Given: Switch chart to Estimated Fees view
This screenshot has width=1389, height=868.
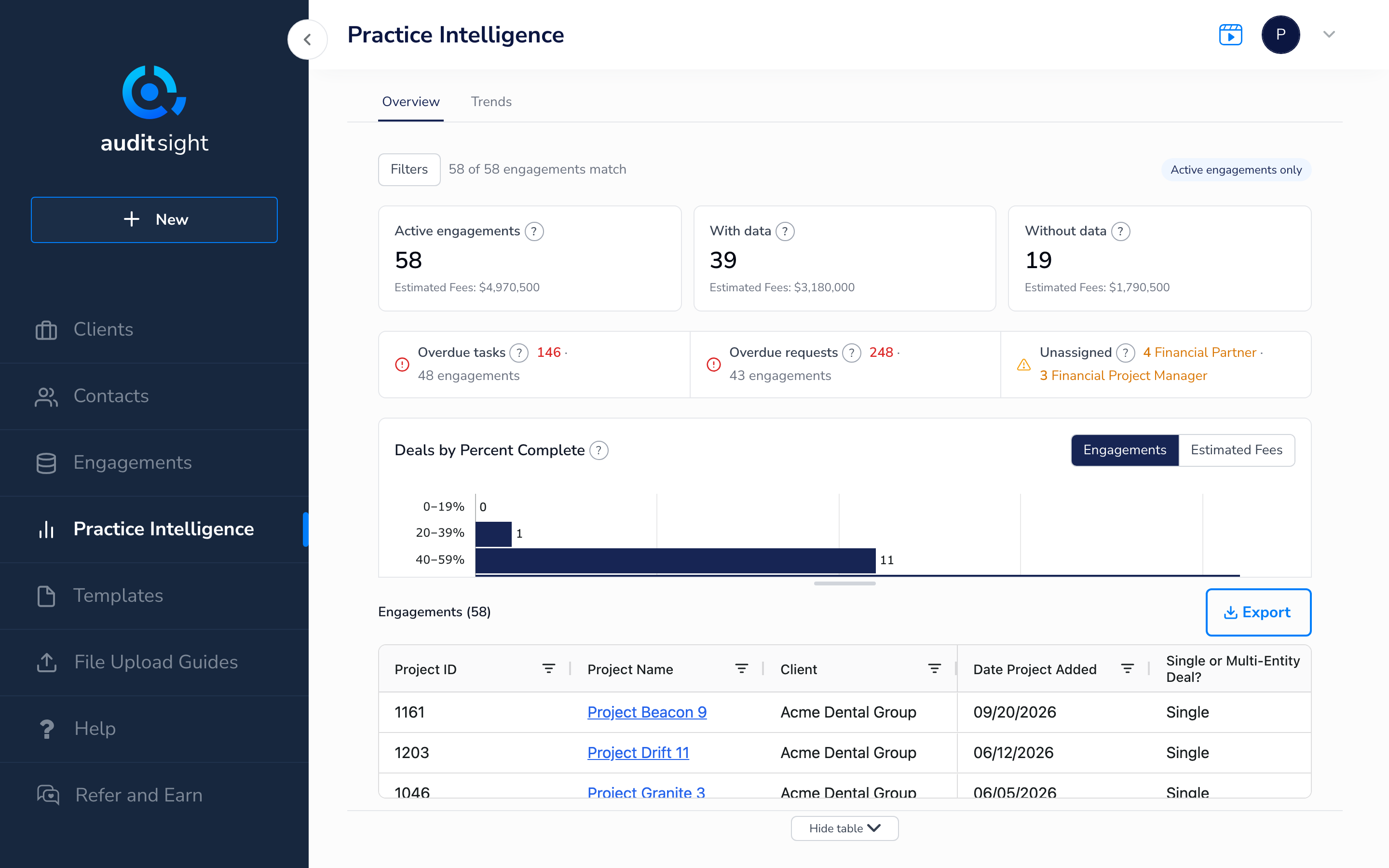Looking at the screenshot, I should pyautogui.click(x=1236, y=450).
